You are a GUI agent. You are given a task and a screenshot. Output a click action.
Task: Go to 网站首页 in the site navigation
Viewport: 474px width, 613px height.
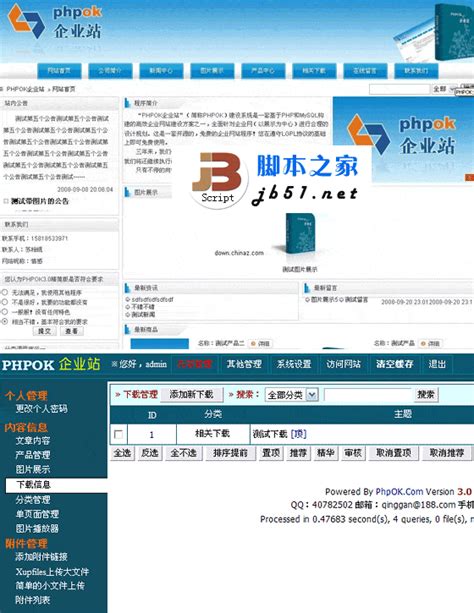tap(59, 71)
